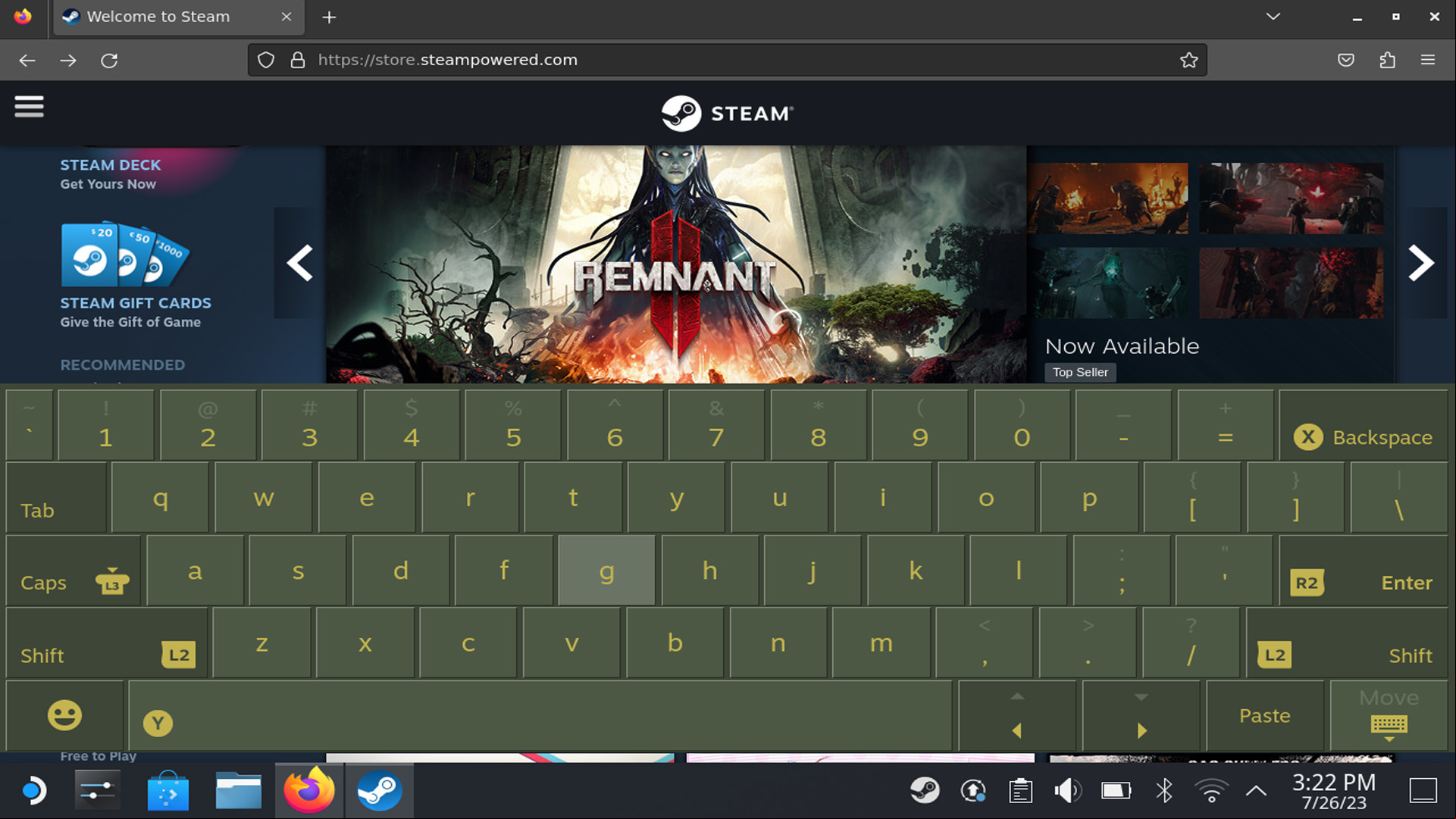Show next featured game carousel arrow

[1421, 263]
